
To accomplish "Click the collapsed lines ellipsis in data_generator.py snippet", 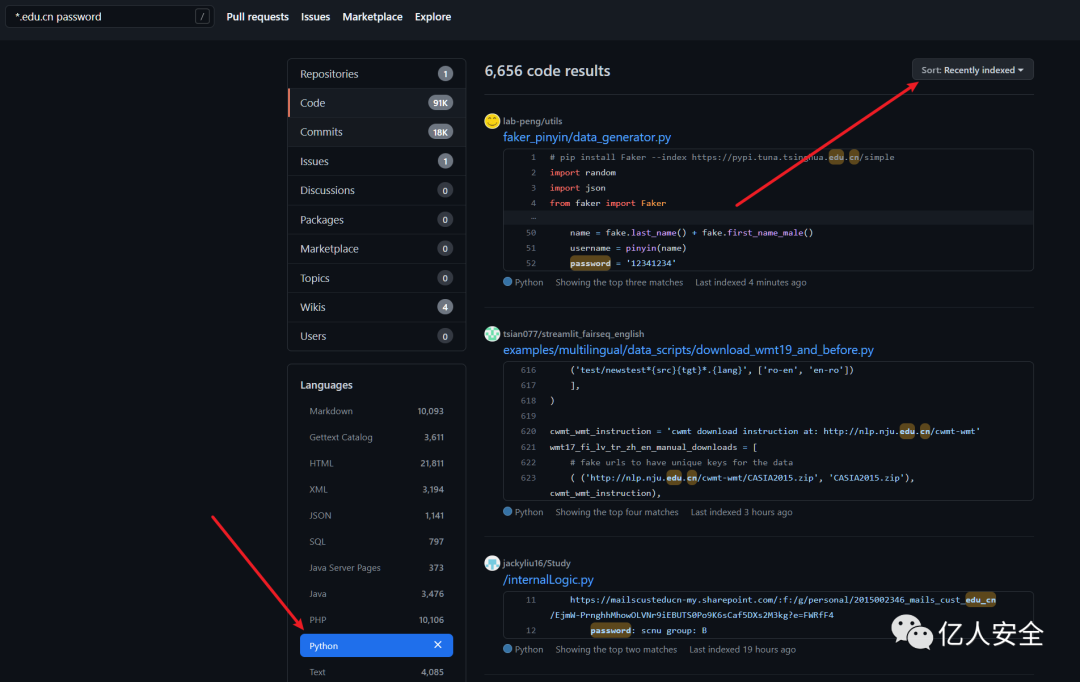I will pyautogui.click(x=532, y=218).
